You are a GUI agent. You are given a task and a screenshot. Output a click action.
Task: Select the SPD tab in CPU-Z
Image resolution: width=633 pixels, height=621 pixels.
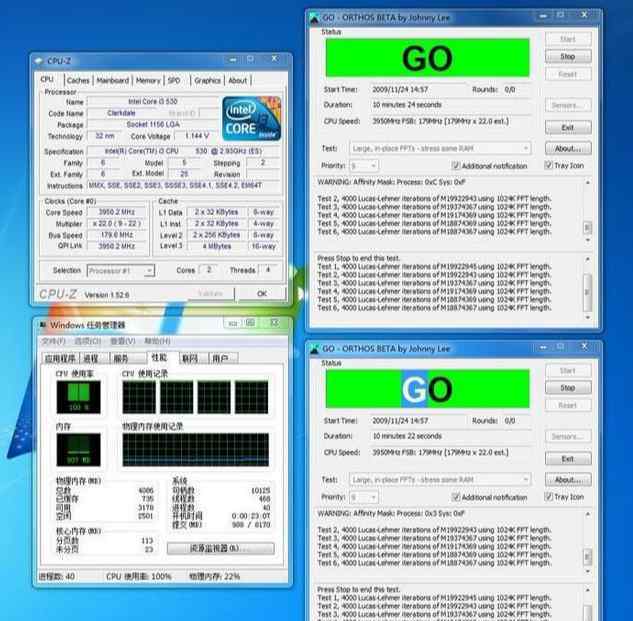(x=174, y=80)
